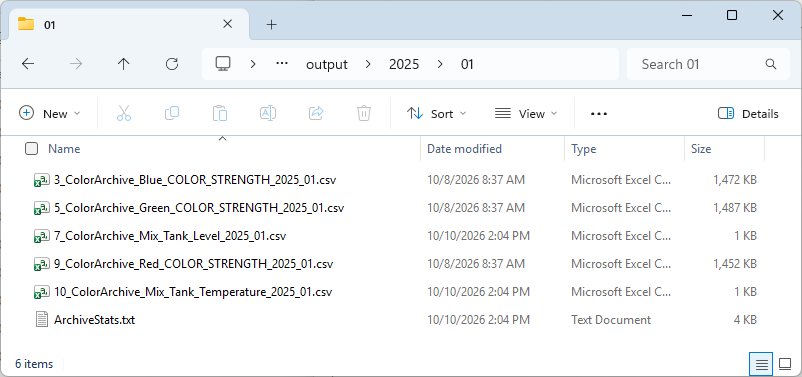Image resolution: width=802 pixels, height=377 pixels.
Task: Click Text Document type cell
Action: pos(611,320)
